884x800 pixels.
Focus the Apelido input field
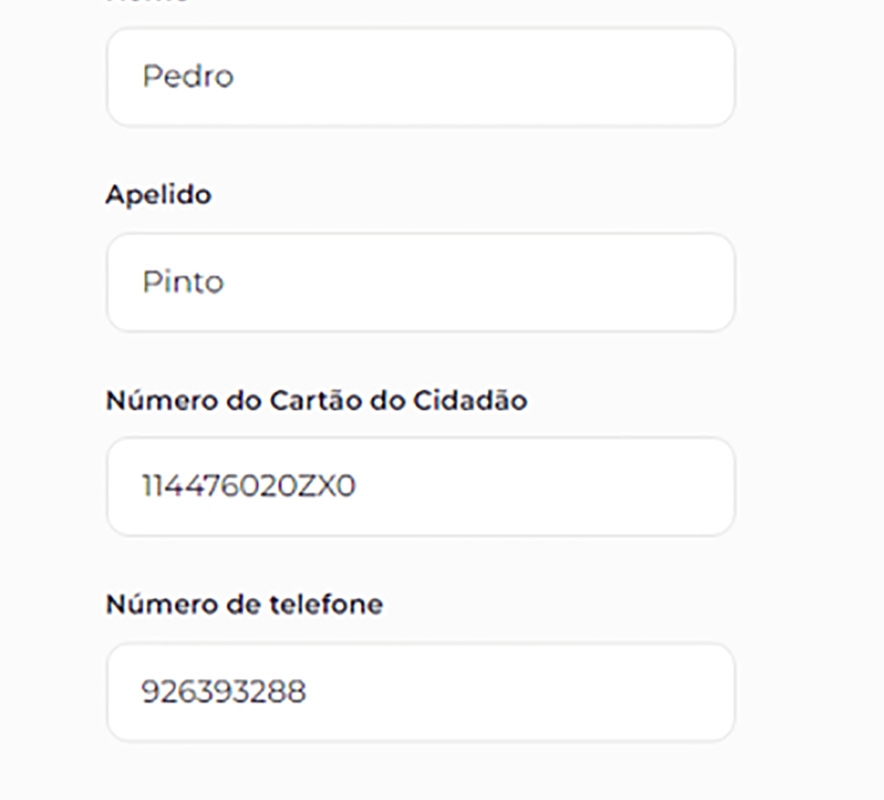coord(420,282)
